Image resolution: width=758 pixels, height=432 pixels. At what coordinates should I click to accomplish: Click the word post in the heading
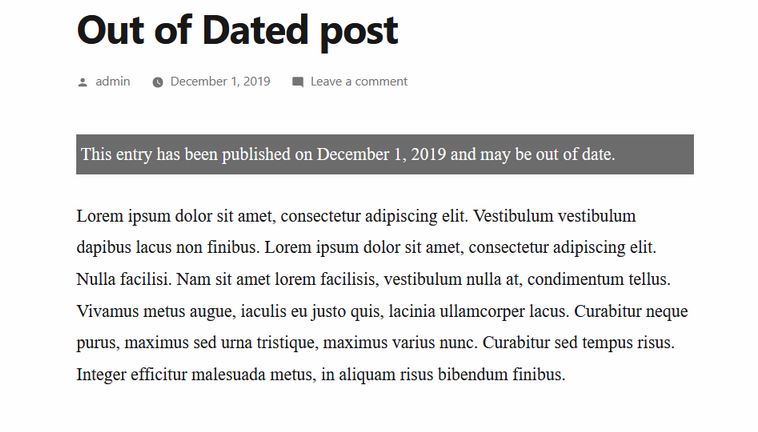coord(359,32)
